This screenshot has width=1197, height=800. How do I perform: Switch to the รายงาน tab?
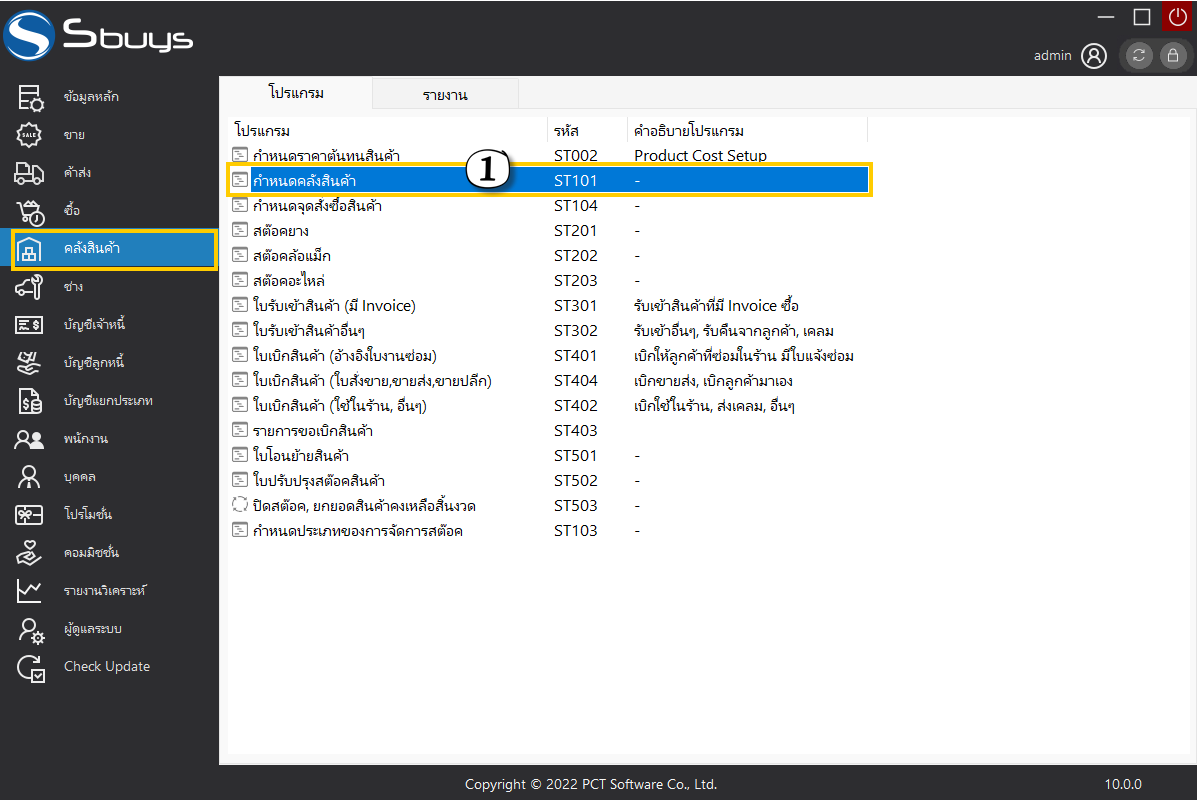pos(445,95)
